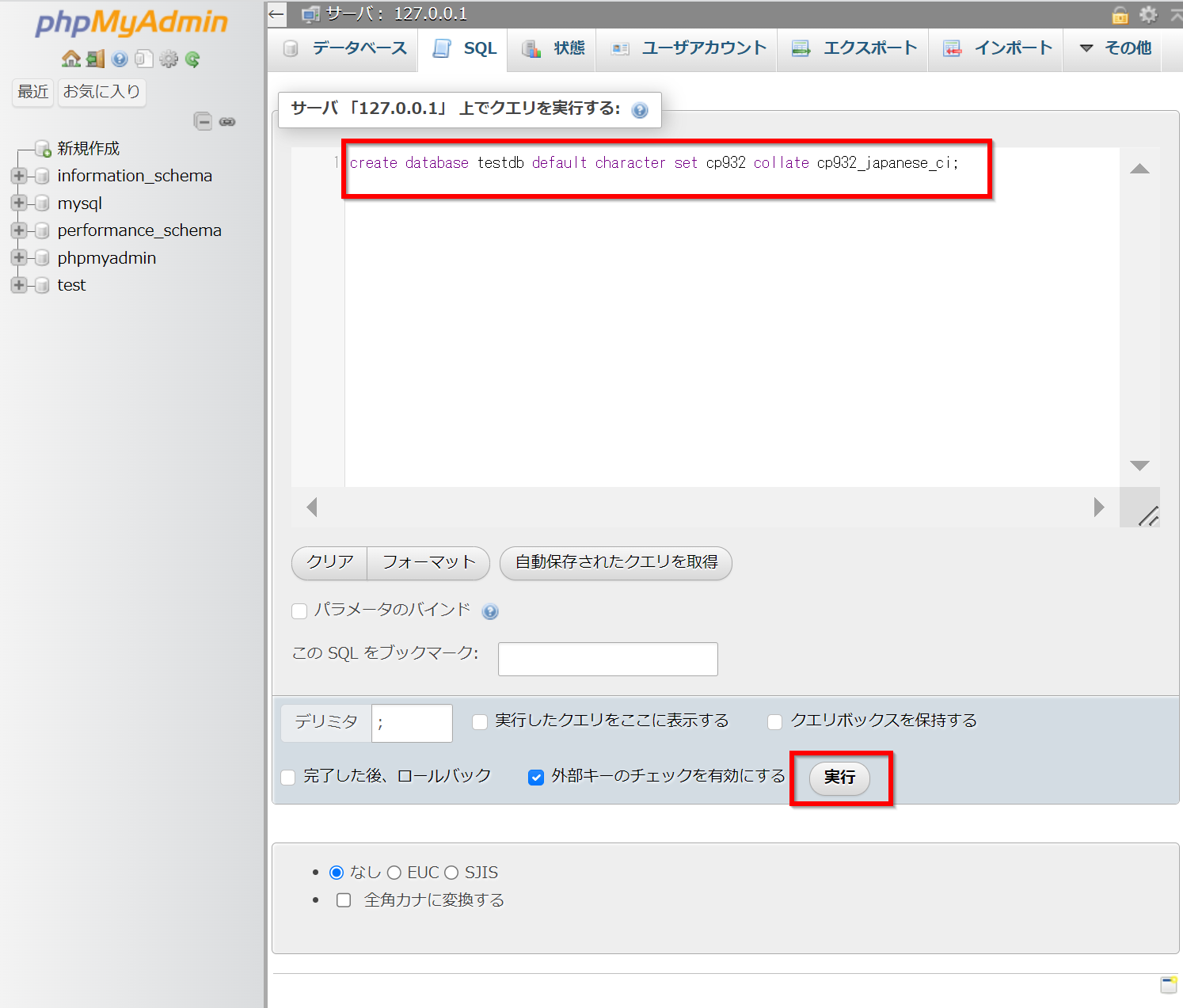Click database icon beside test

click(43, 285)
